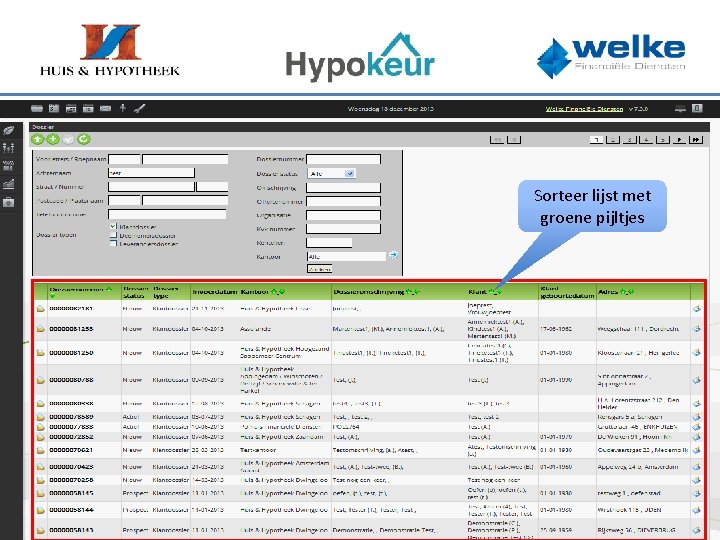The image size is (720, 540).
Task: Go to page 4 of results
Action: pos(646,140)
